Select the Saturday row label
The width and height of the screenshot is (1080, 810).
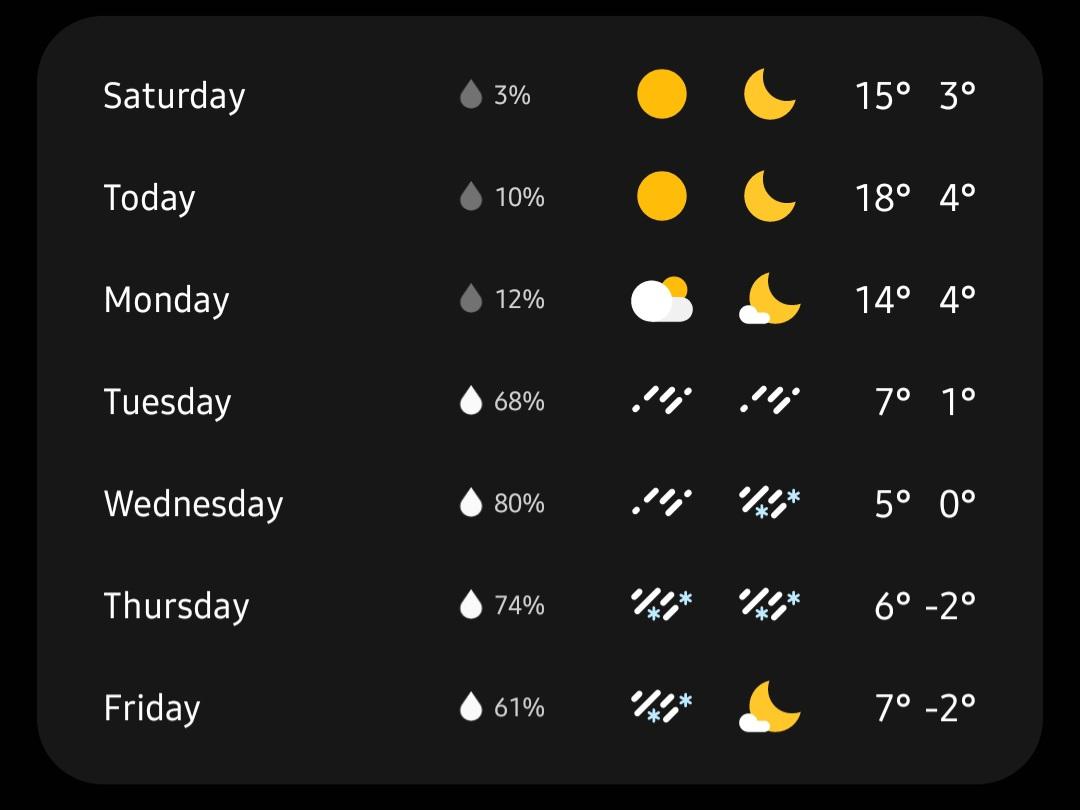(174, 95)
